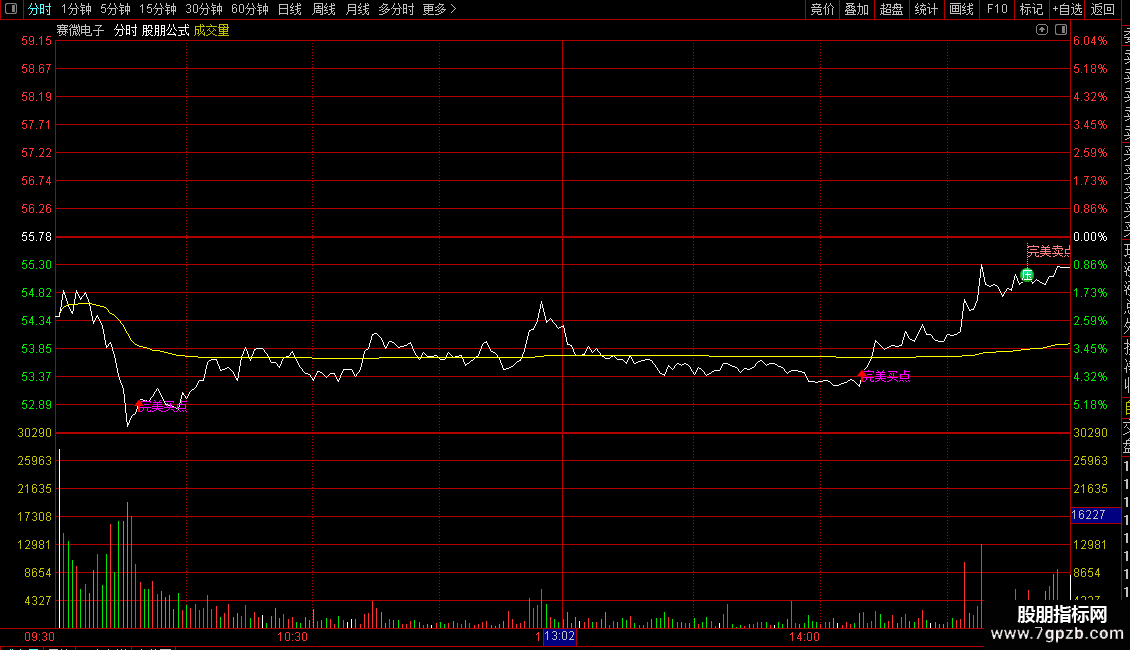The image size is (1130, 650).
Task: Switch to the 60分钟 period
Action: click(x=250, y=9)
